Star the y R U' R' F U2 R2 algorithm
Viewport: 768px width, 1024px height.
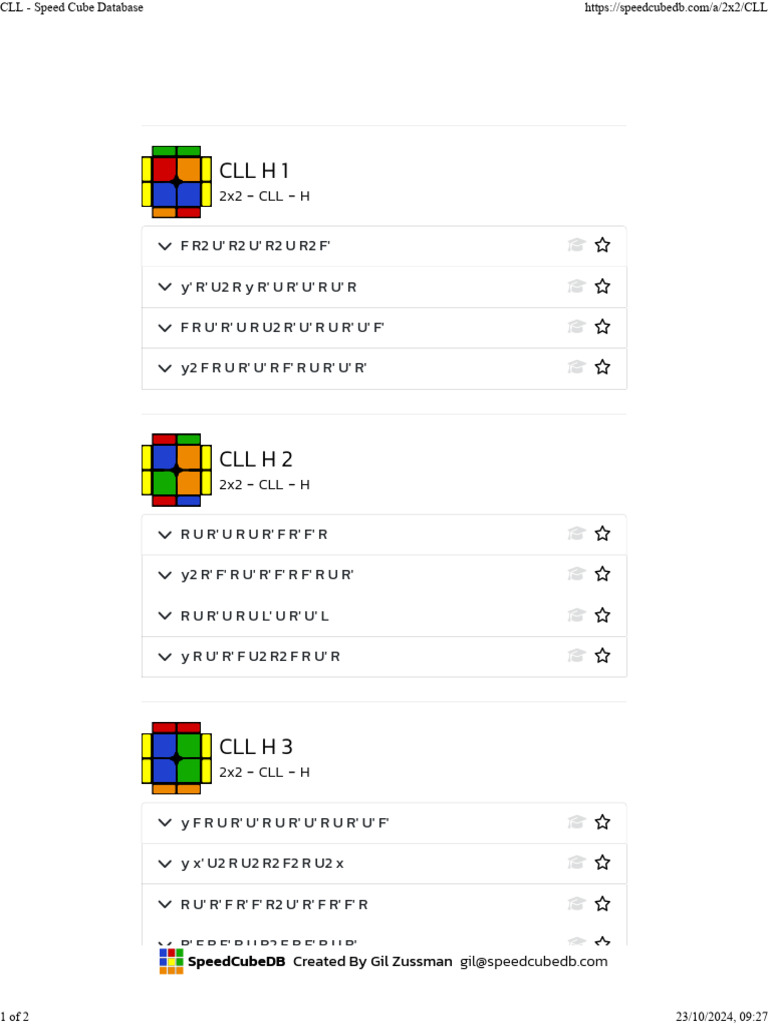click(x=602, y=656)
